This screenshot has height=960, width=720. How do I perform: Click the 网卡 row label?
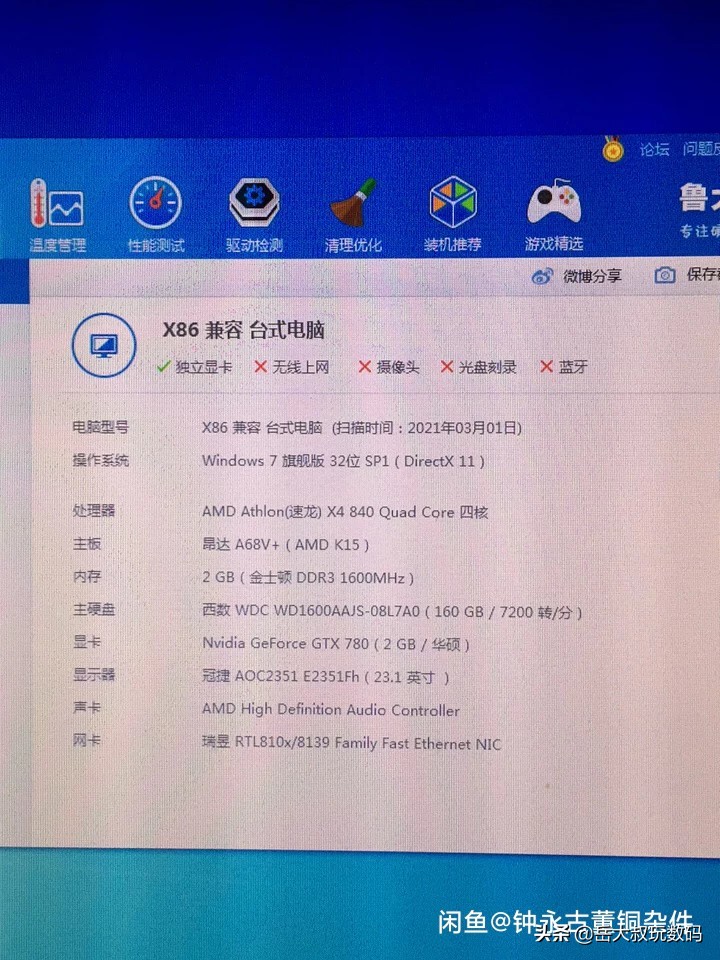(x=87, y=741)
